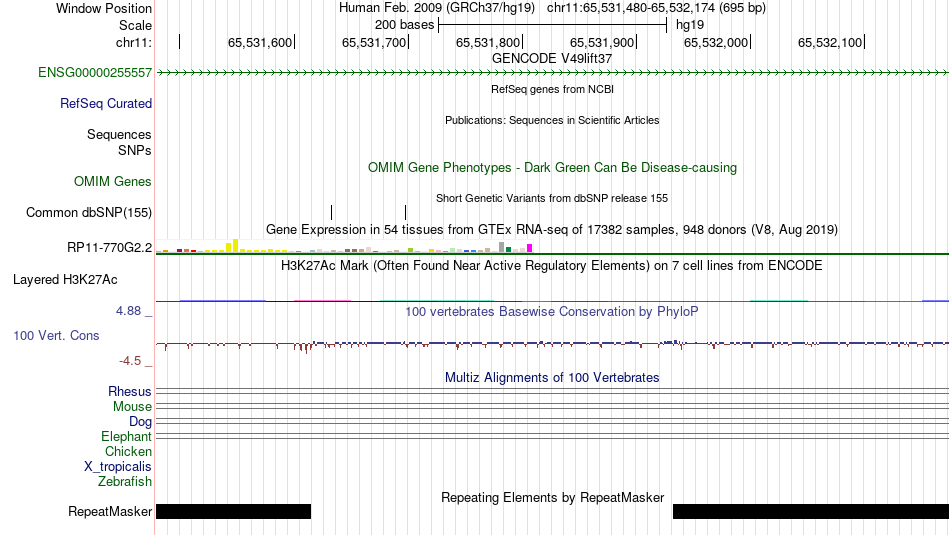
Task: Click the GENCODE V49lift37 track title
Action: [x=552, y=59]
